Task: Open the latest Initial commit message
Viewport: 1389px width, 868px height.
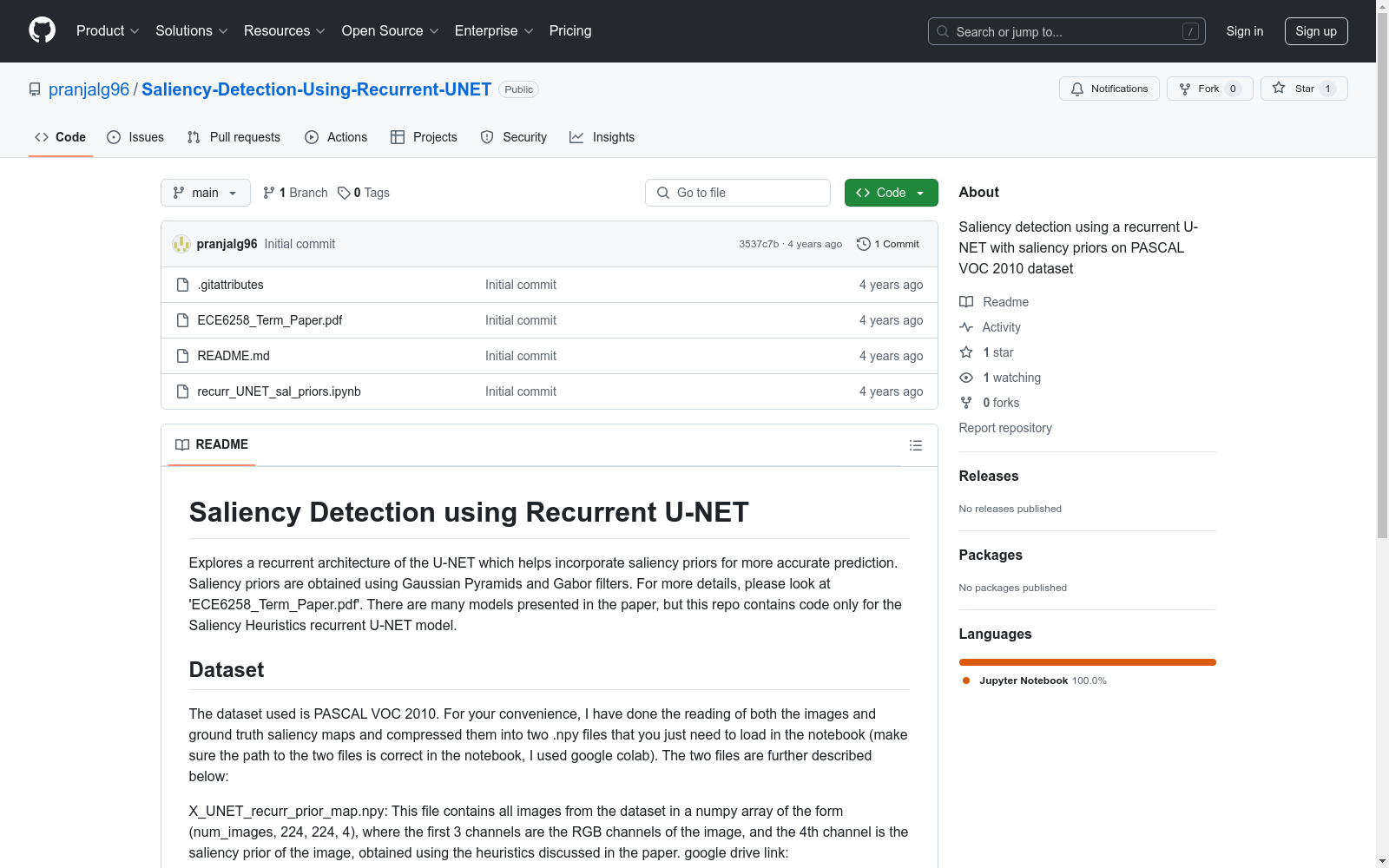Action: pos(300,244)
